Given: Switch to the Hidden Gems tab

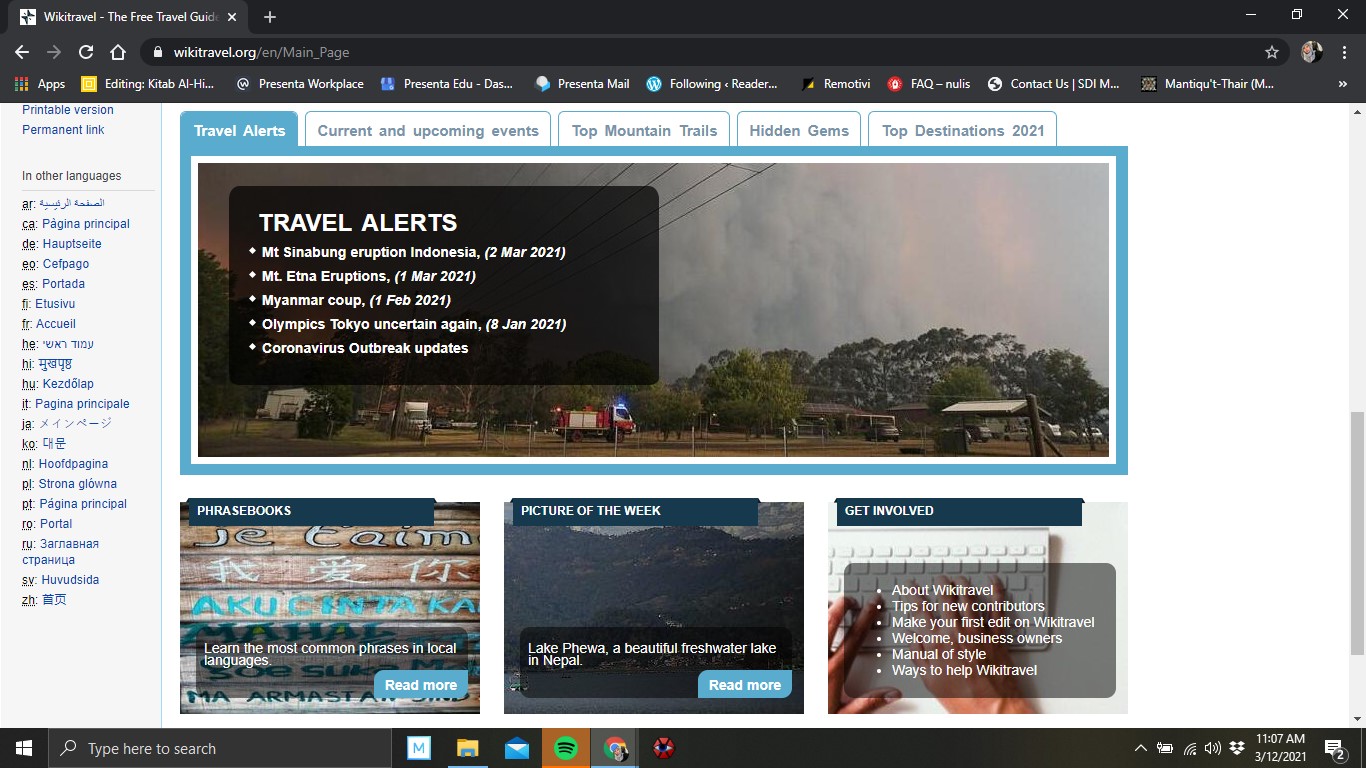Looking at the screenshot, I should pyautogui.click(x=798, y=130).
